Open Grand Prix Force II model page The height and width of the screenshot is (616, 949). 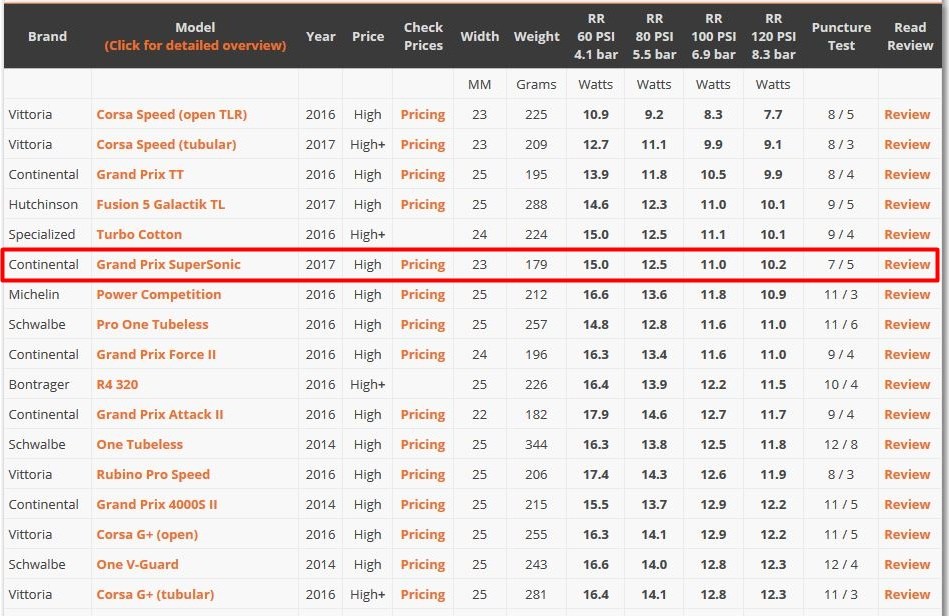(x=156, y=355)
